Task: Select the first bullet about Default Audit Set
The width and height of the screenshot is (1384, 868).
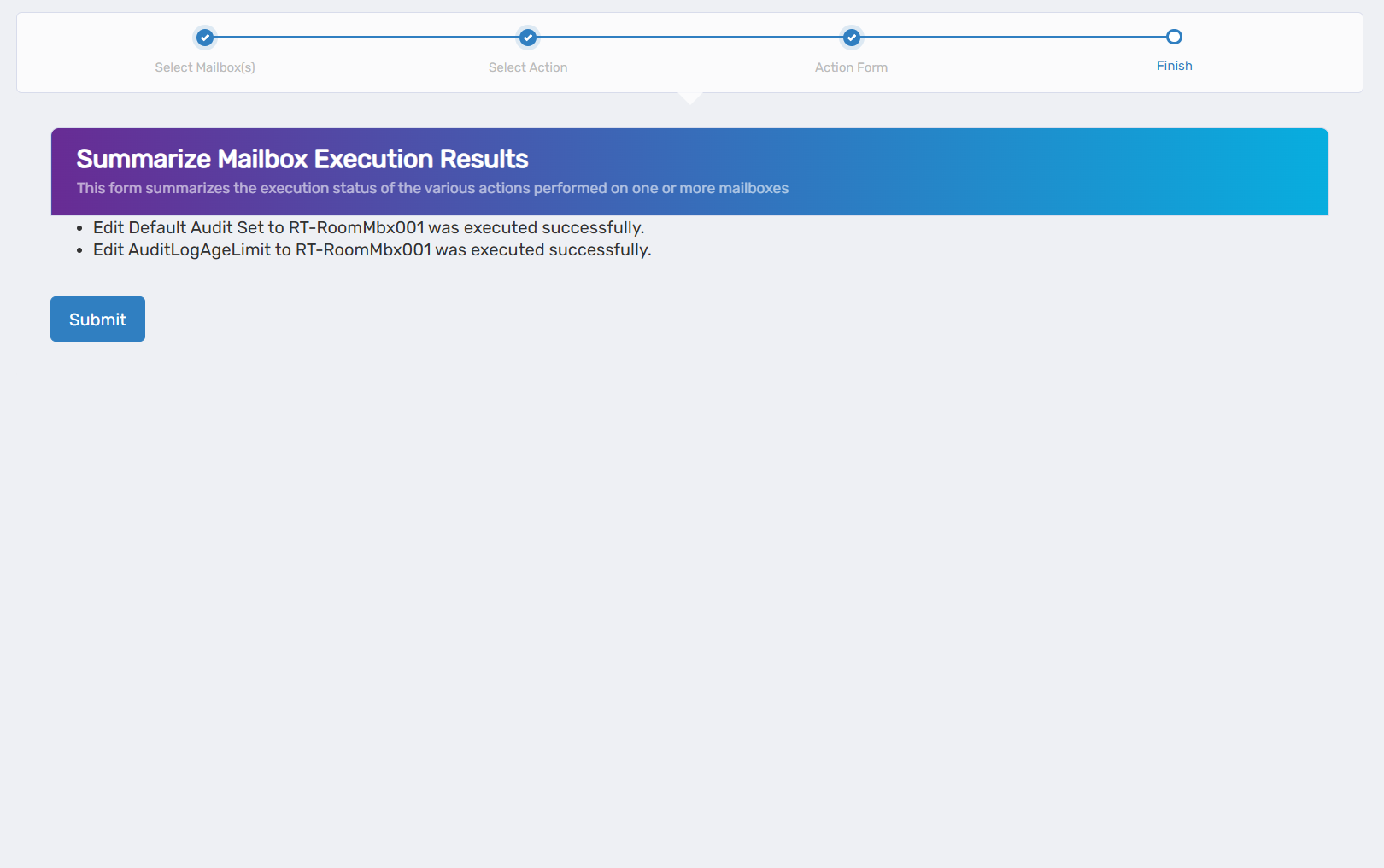Action: point(368,228)
